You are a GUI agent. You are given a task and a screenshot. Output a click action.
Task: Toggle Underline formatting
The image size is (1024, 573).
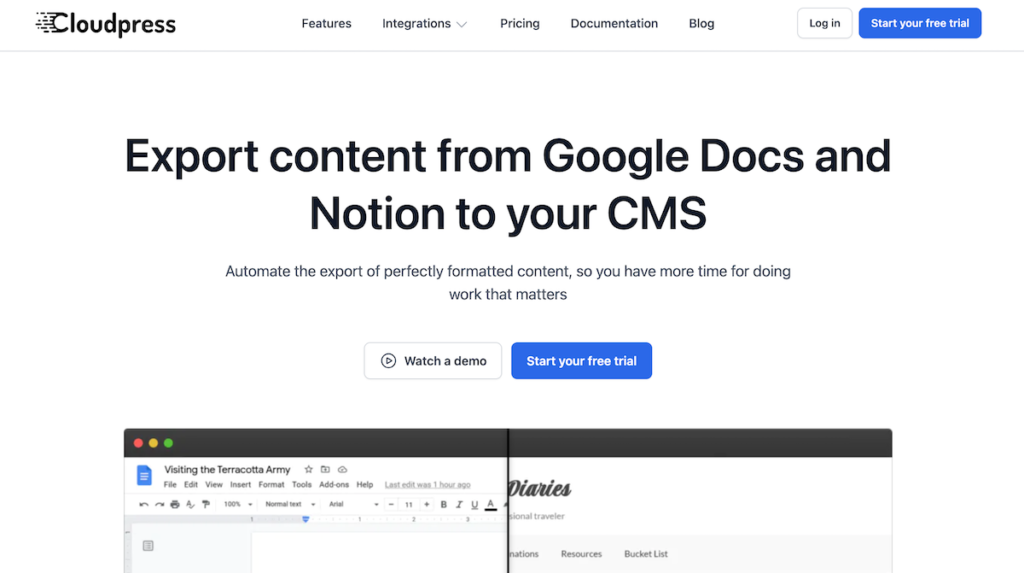coord(475,504)
